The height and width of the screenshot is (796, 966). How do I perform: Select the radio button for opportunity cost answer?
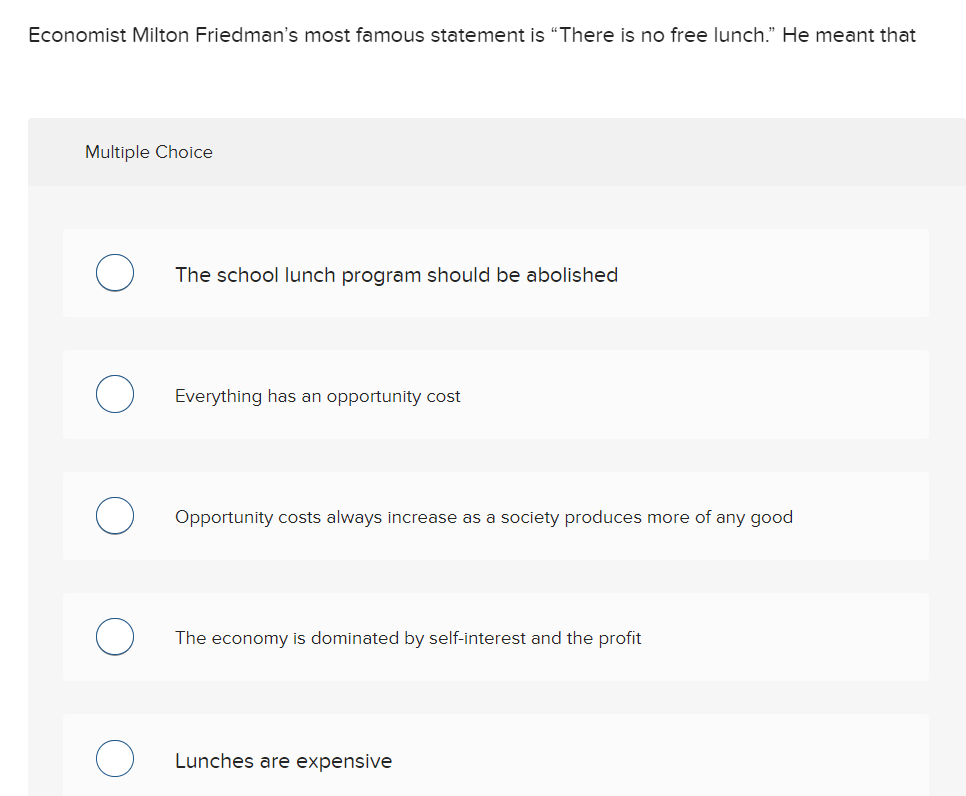tap(114, 394)
